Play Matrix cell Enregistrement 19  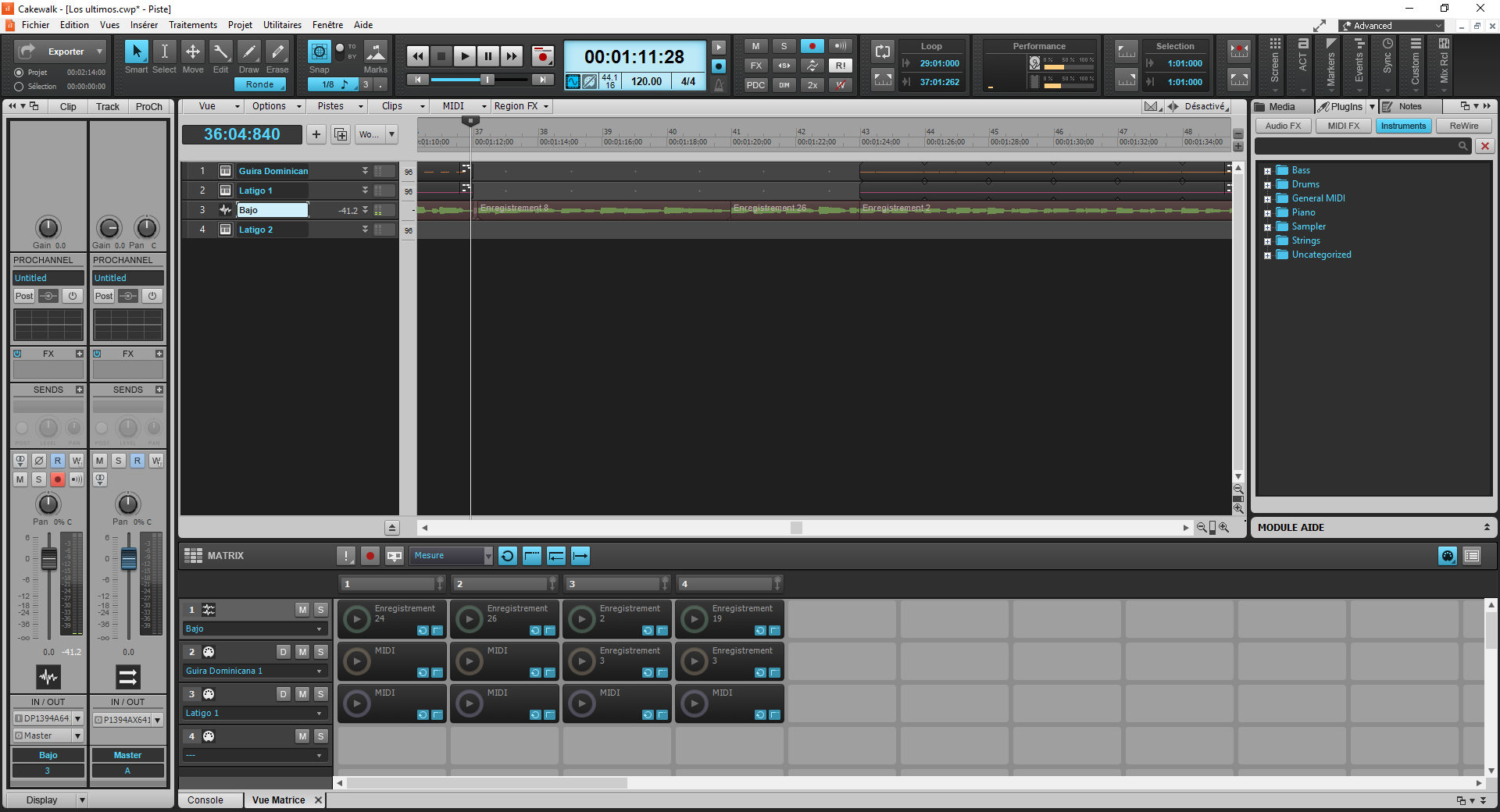[695, 619]
